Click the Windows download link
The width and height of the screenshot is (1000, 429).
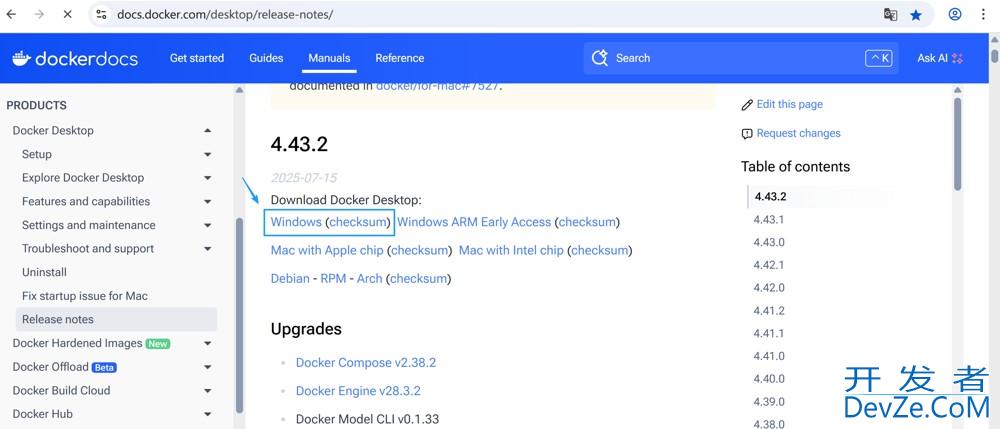point(296,222)
